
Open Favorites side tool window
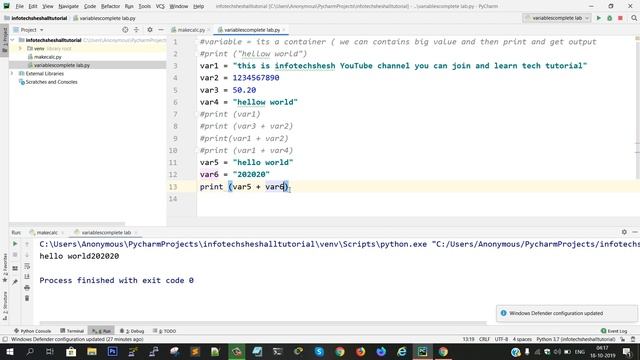point(5,268)
